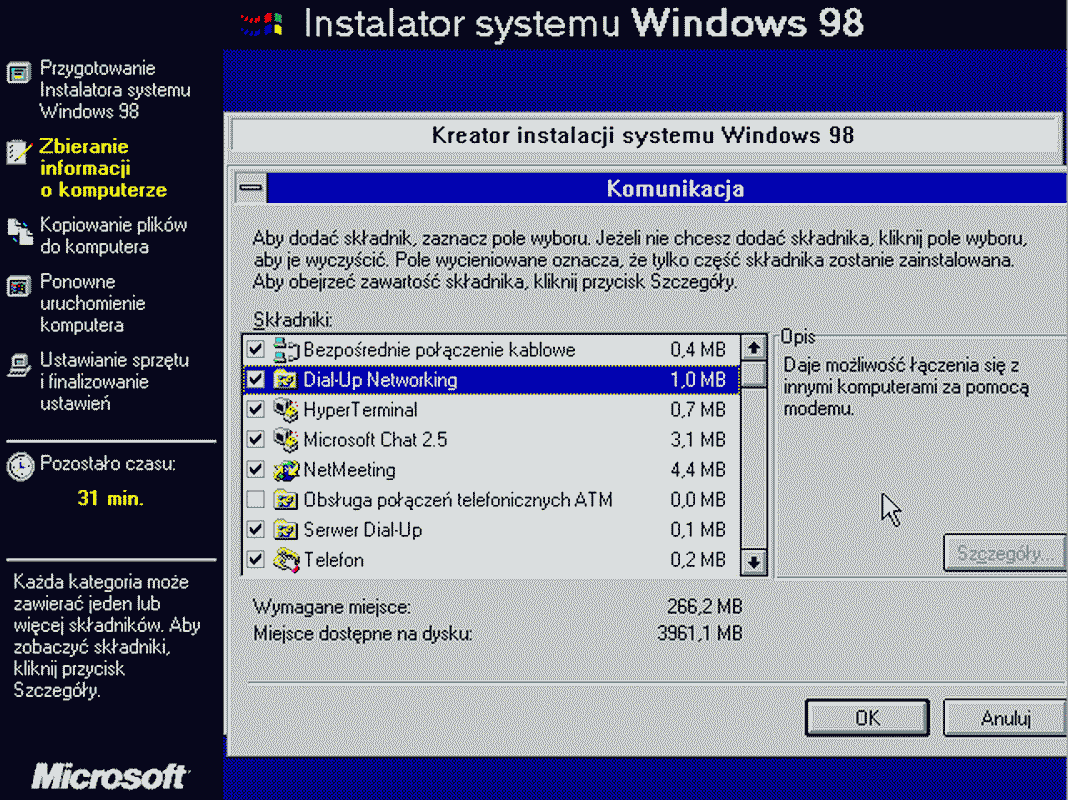
Task: Click the Ponowne uruchomienie komputera step icon
Action: (19, 286)
